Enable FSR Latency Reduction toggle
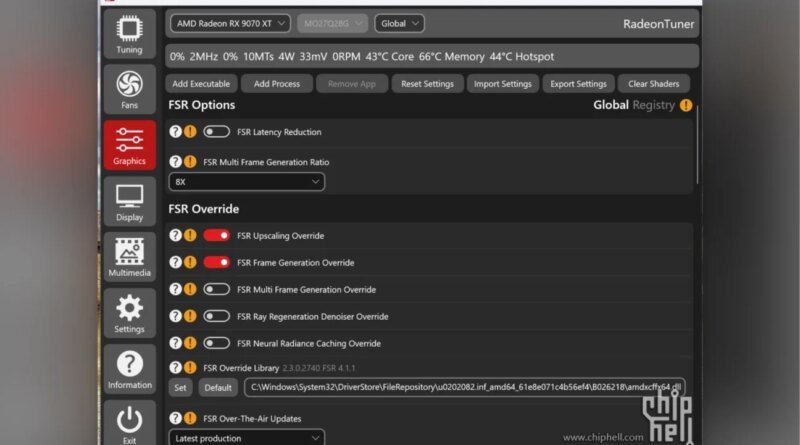This screenshot has width=800, height=445. [x=216, y=132]
